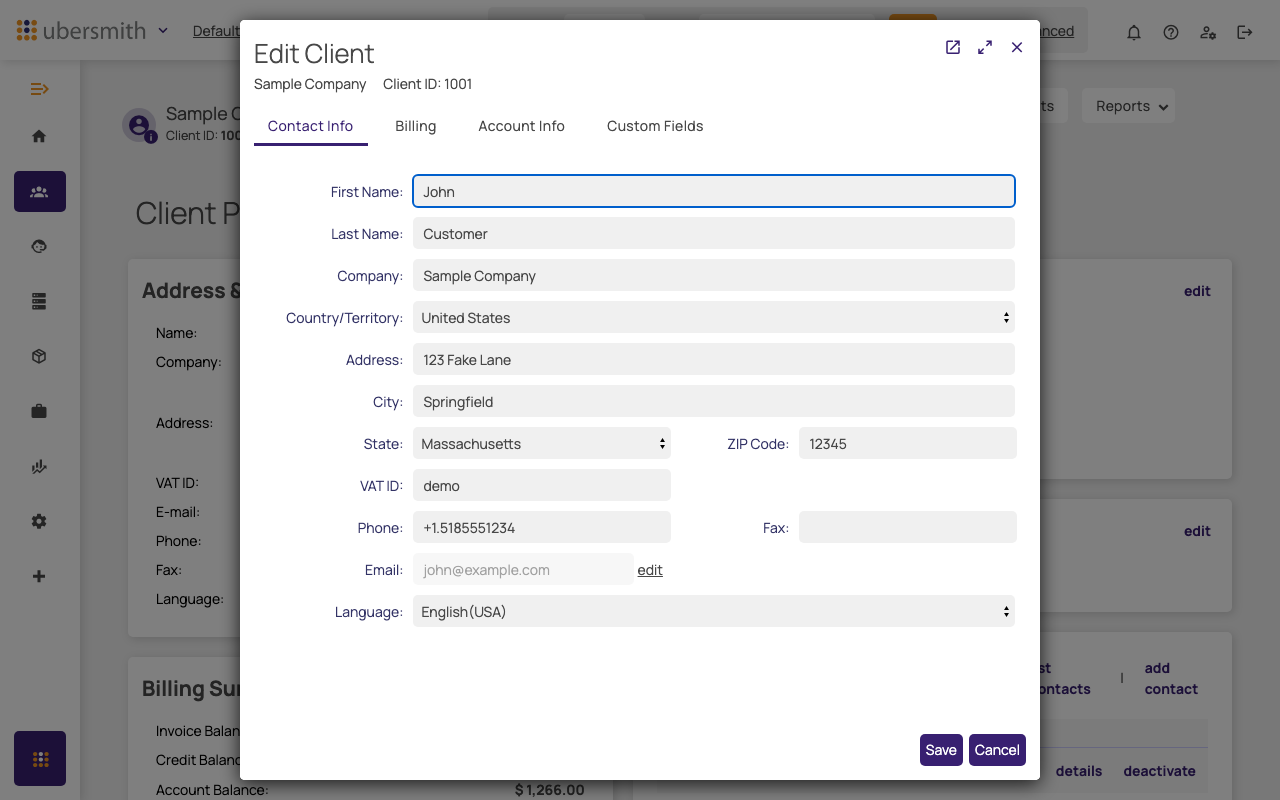Click the VAT ID field

pyautogui.click(x=542, y=486)
